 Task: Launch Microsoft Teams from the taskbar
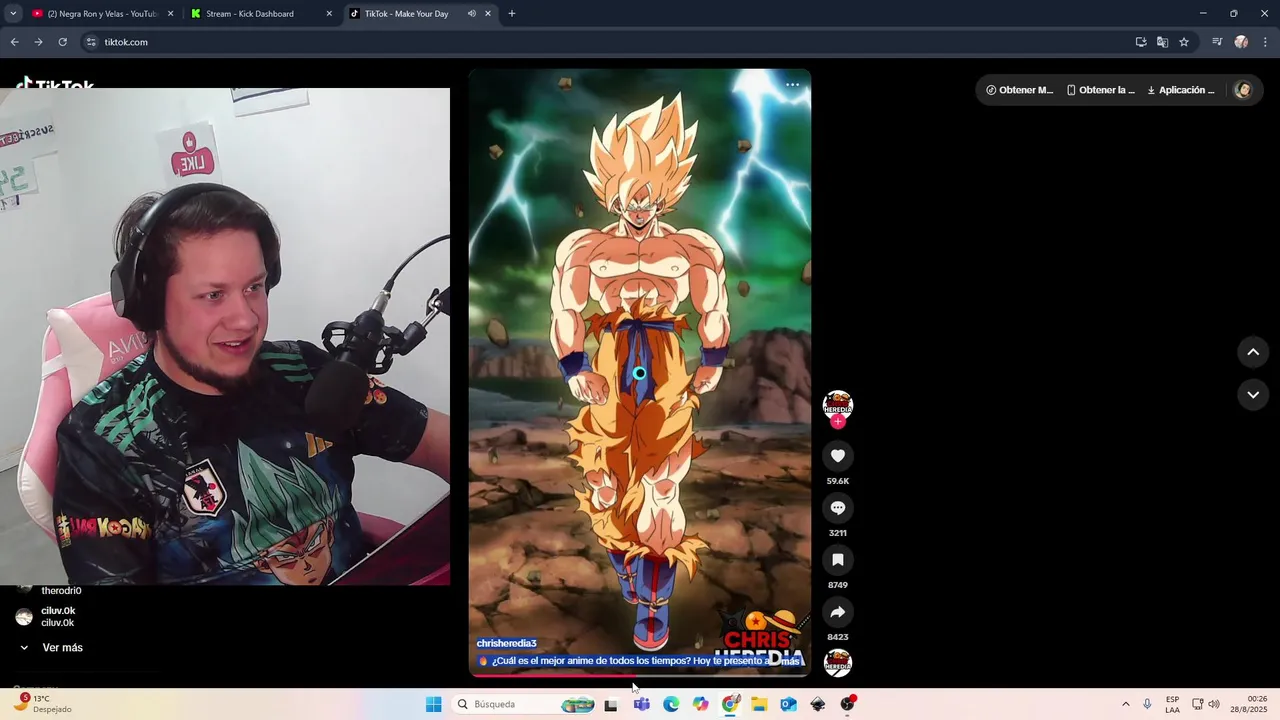(x=641, y=704)
